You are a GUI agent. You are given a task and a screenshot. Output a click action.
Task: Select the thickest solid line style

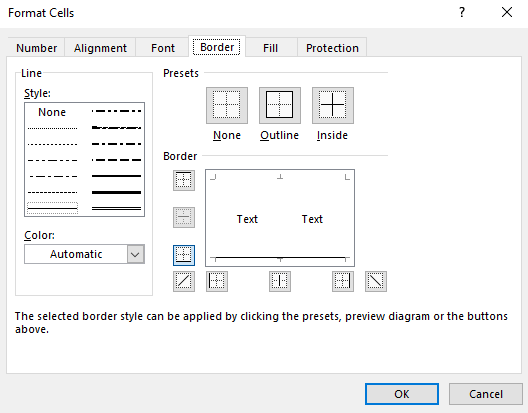click(117, 192)
